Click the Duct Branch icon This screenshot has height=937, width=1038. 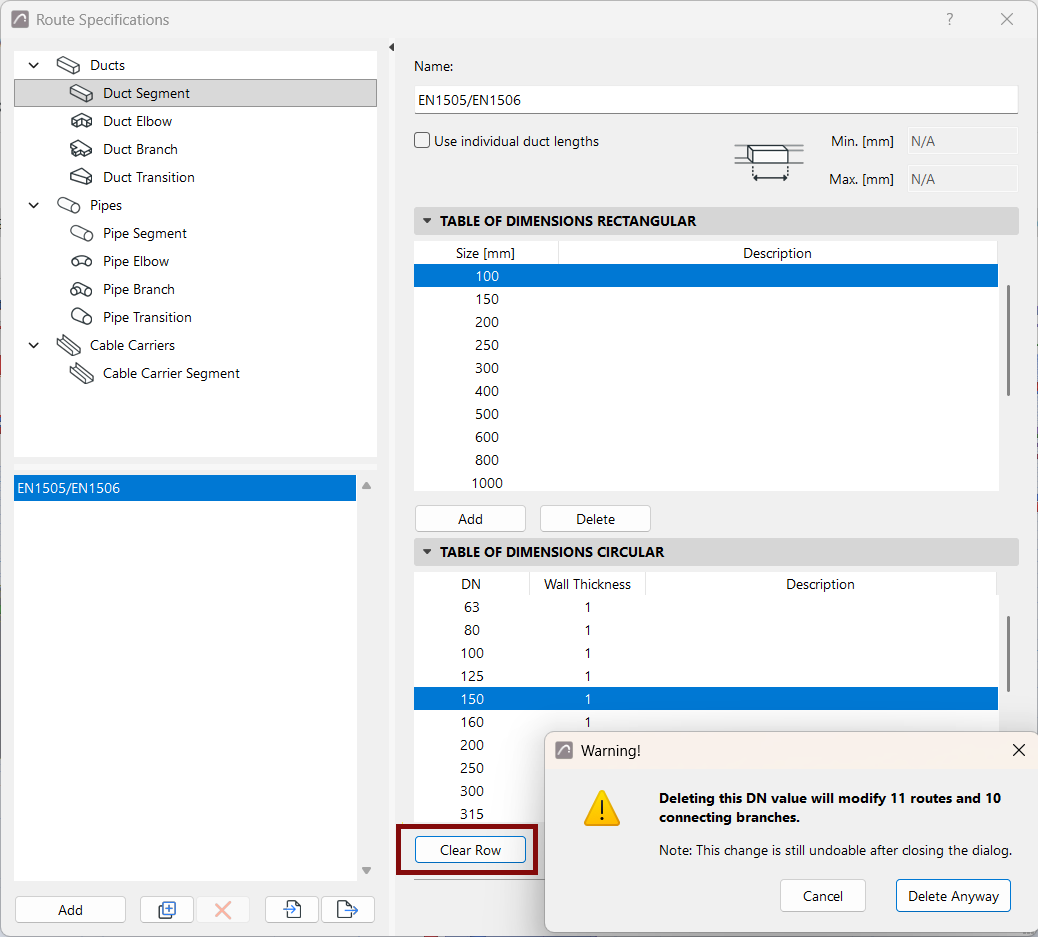click(81, 149)
